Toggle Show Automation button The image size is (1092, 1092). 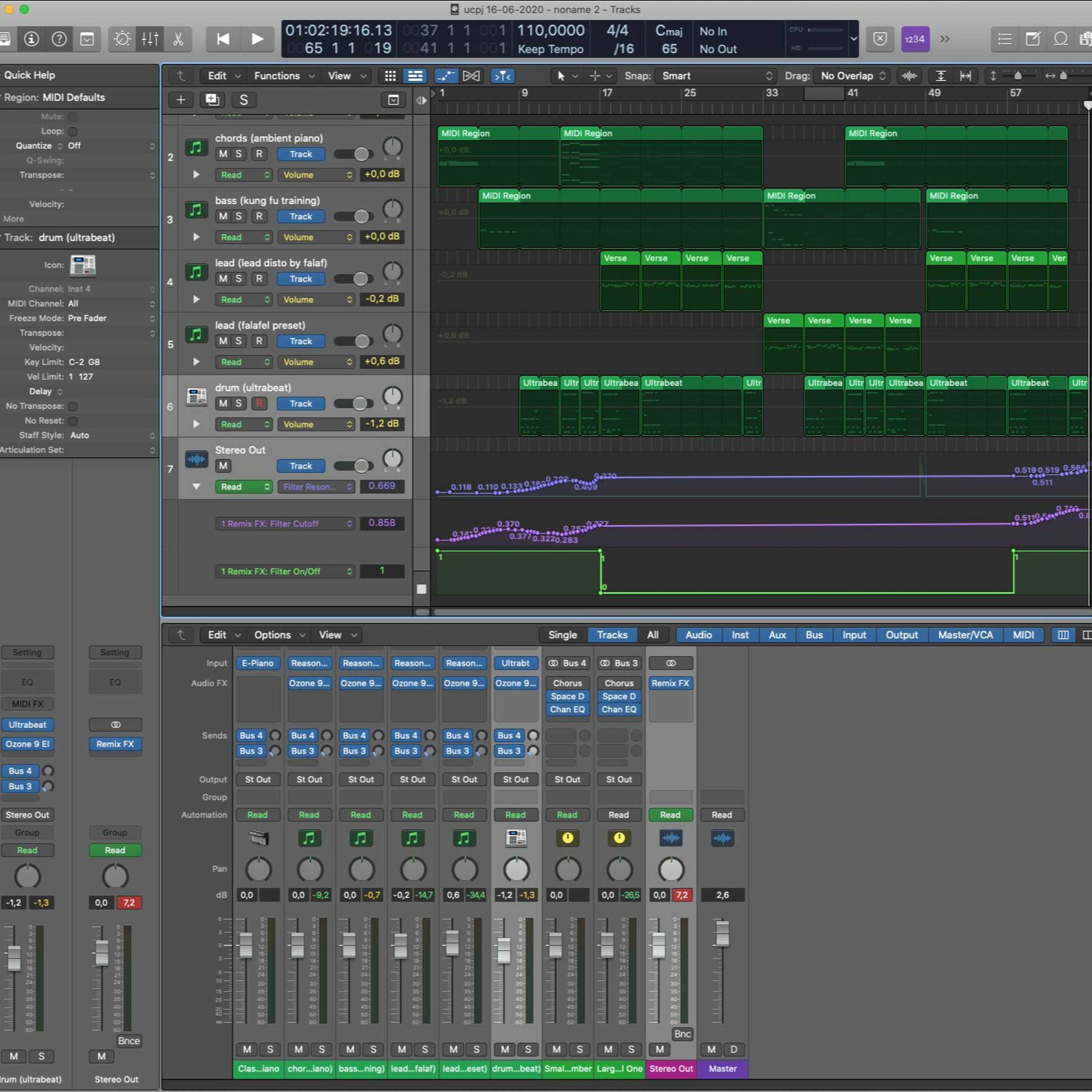point(446,76)
